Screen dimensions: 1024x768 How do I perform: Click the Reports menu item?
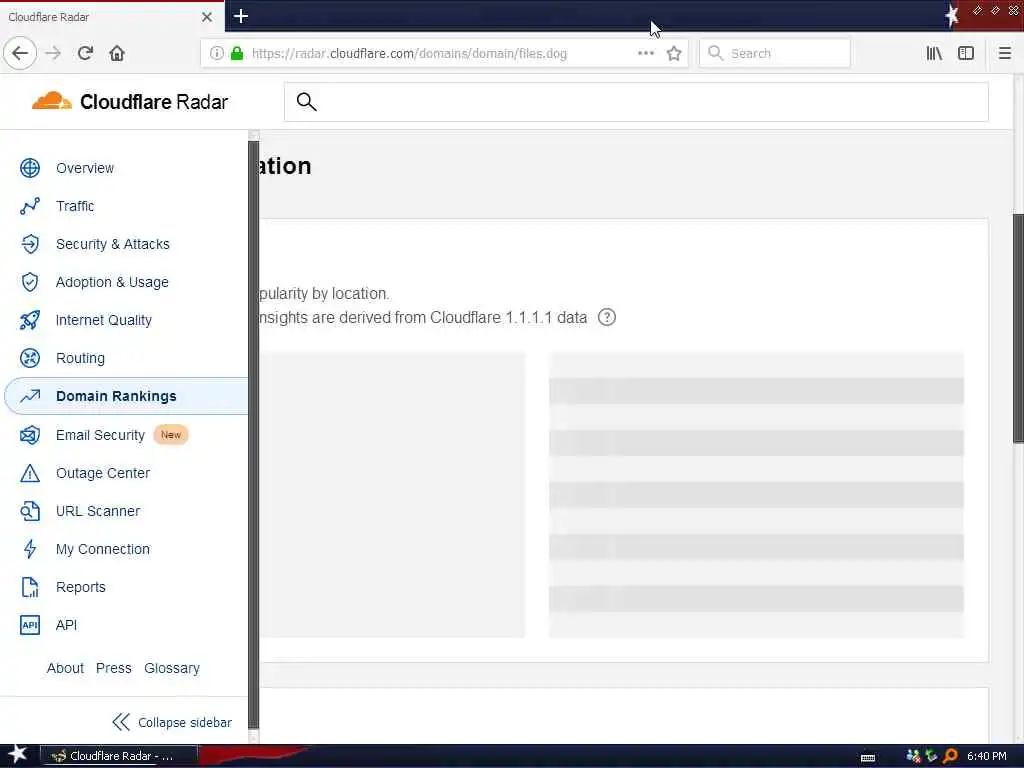point(80,587)
